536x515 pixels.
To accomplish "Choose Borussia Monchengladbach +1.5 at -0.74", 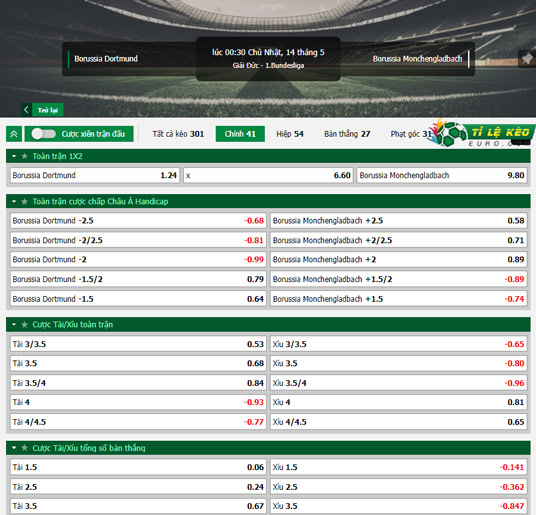I will (x=398, y=299).
